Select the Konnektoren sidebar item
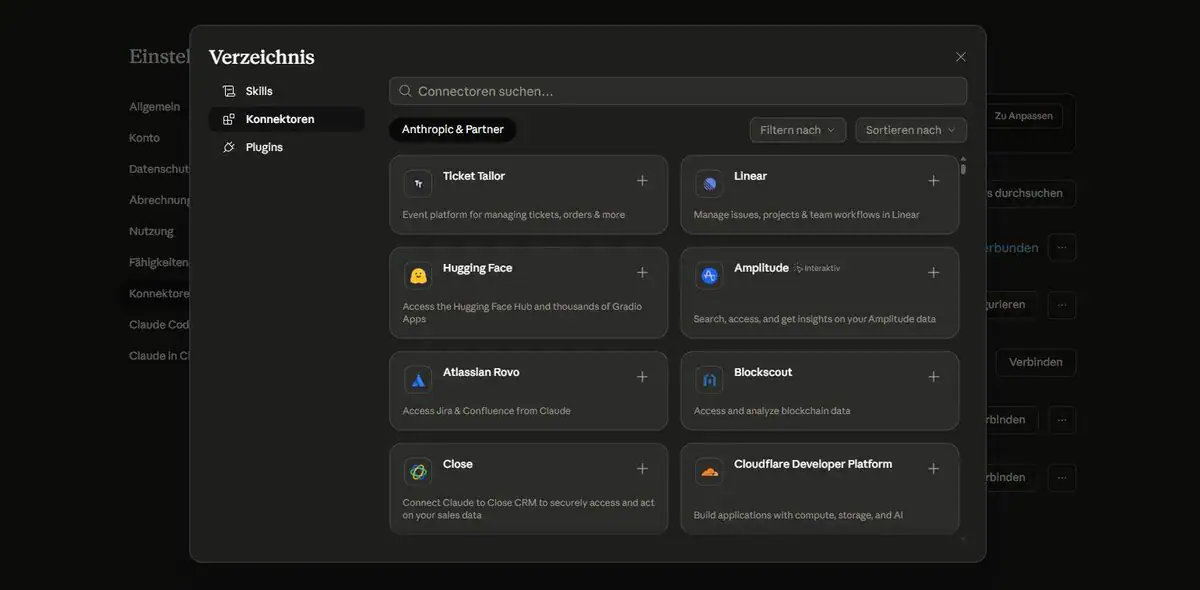The image size is (1200, 590). coord(280,119)
